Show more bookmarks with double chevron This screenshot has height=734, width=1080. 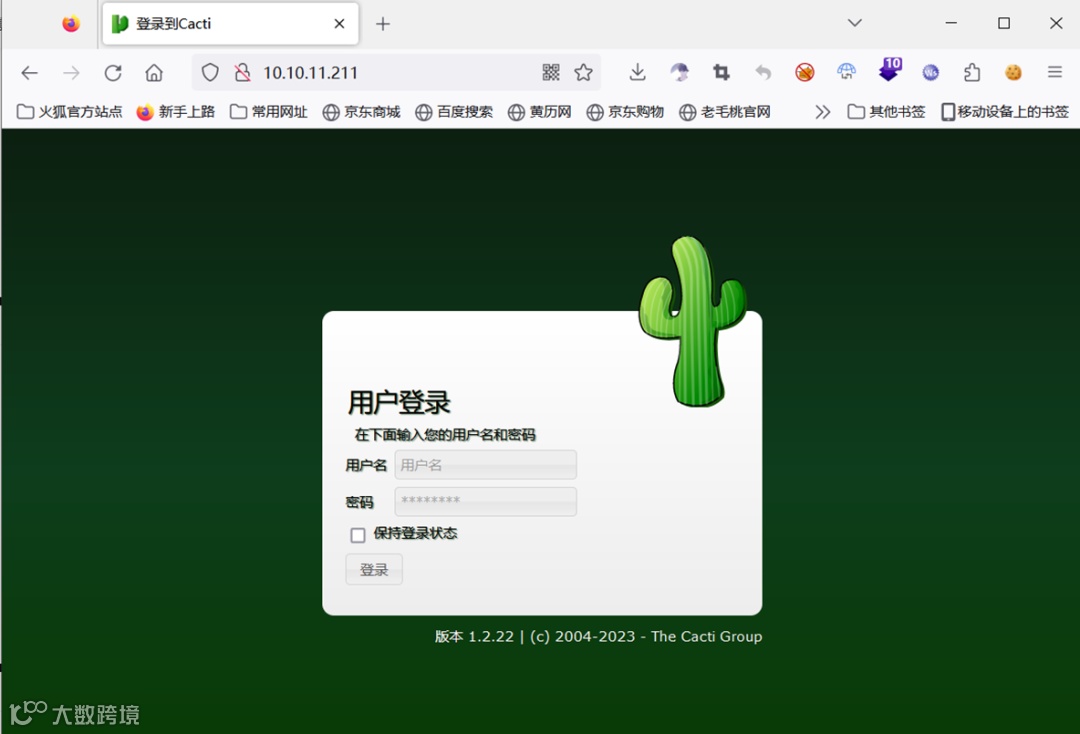coord(822,112)
